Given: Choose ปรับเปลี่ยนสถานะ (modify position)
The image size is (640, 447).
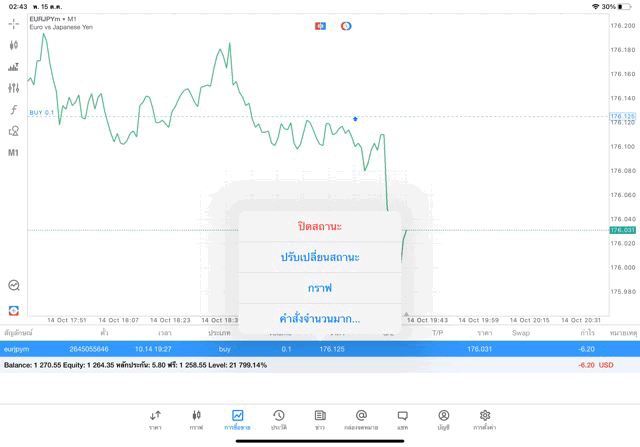Looking at the screenshot, I should point(320,257).
